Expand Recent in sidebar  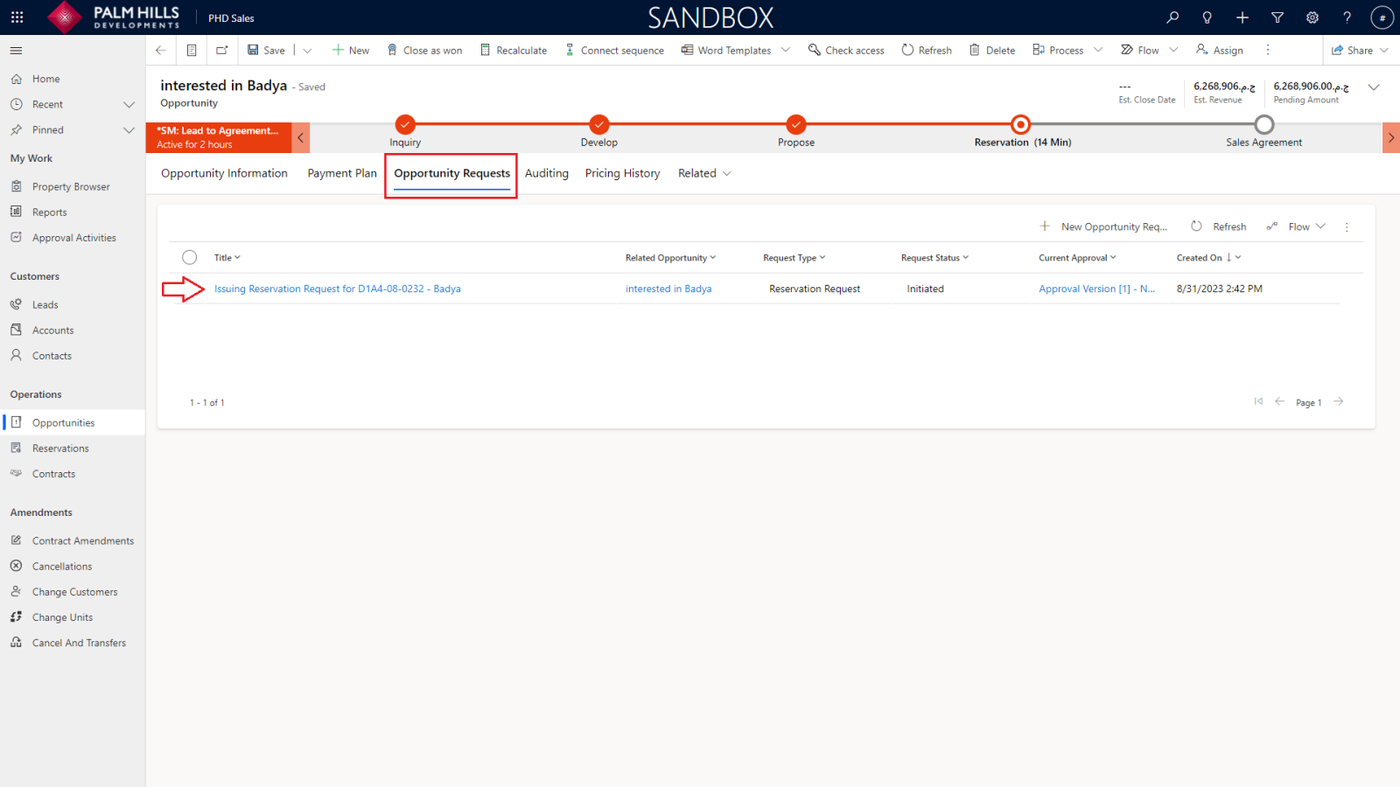point(129,104)
